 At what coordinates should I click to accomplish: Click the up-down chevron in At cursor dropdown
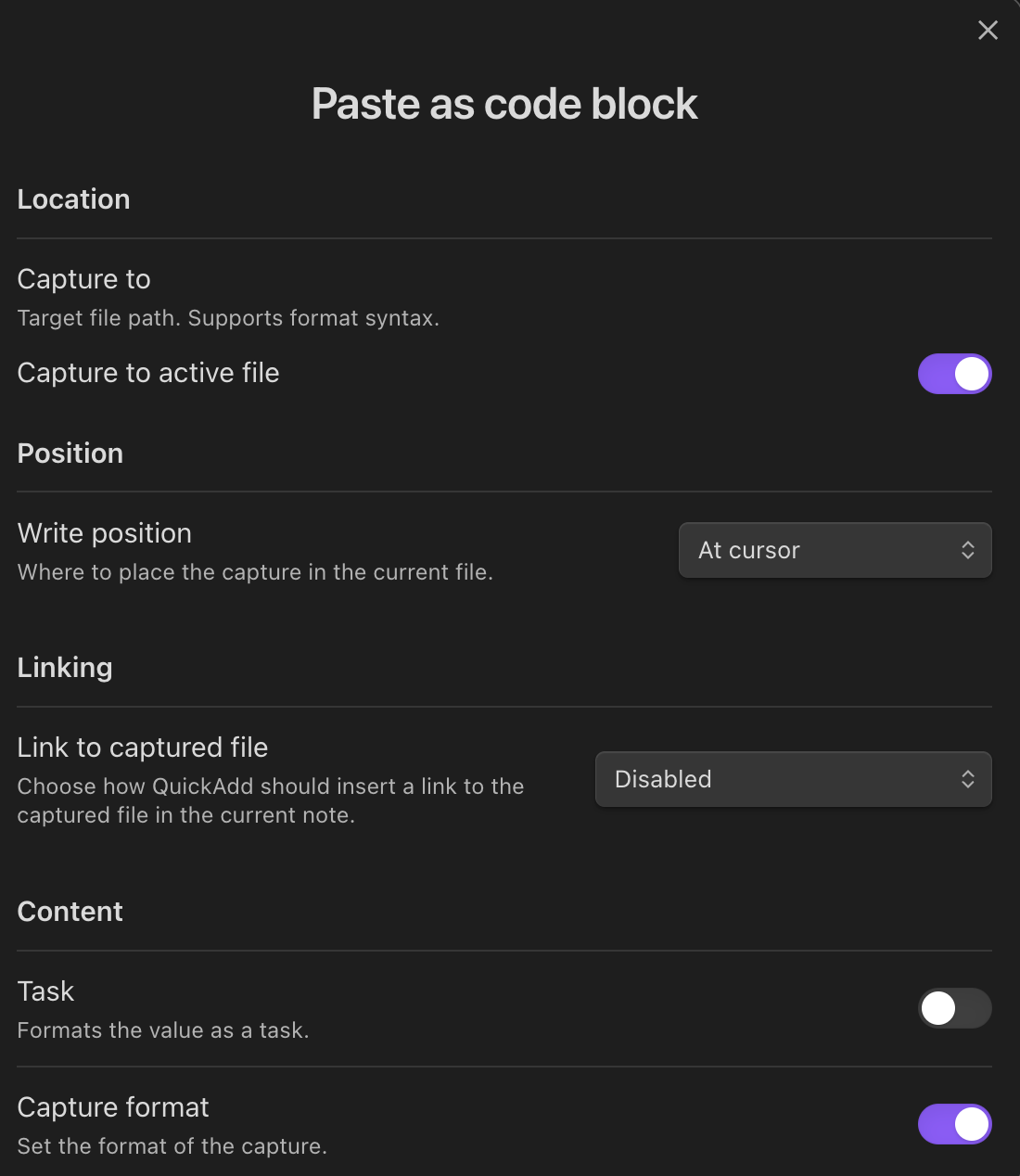pyautogui.click(x=967, y=550)
